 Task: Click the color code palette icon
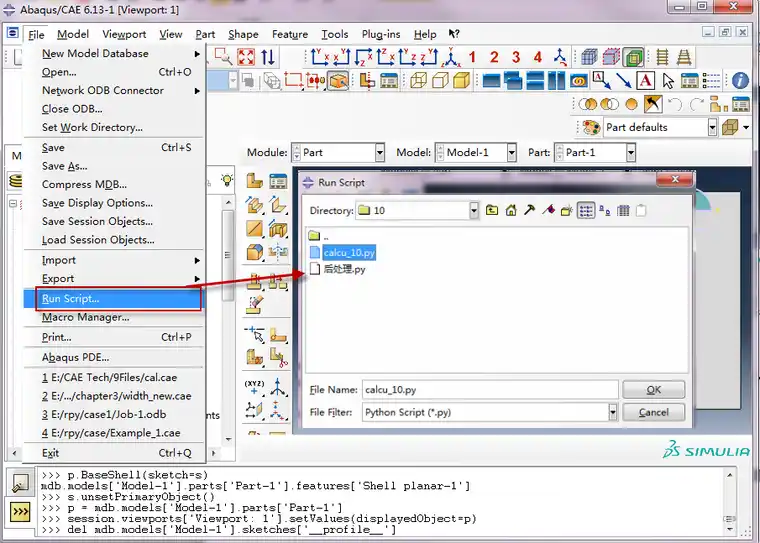click(x=592, y=128)
